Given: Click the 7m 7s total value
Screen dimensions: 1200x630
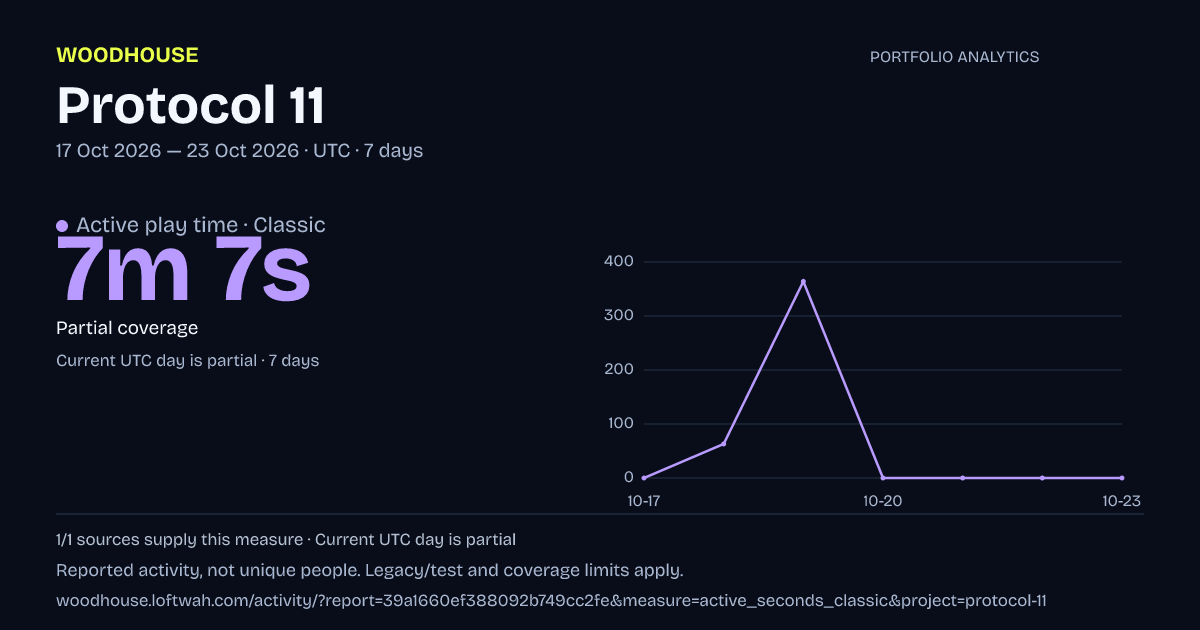Looking at the screenshot, I should (183, 270).
